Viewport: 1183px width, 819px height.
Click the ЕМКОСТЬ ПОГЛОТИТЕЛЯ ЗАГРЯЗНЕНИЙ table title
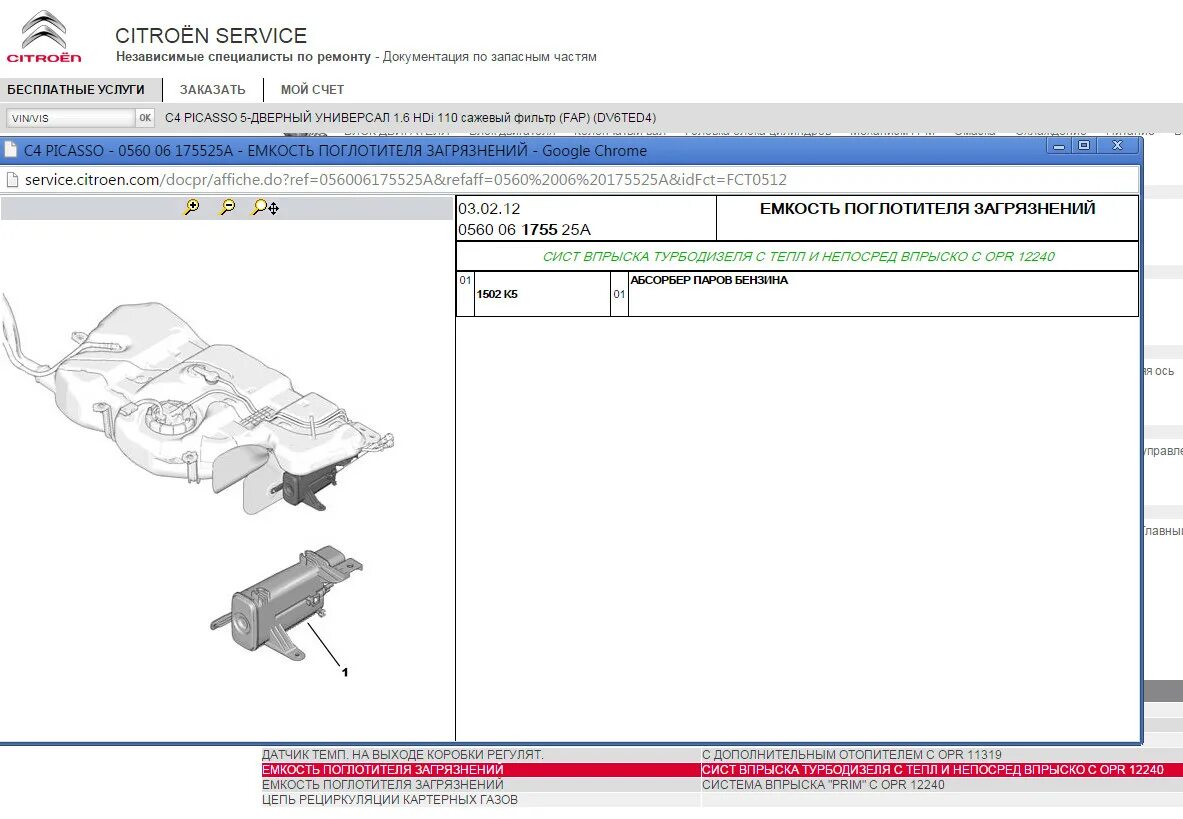(x=927, y=209)
